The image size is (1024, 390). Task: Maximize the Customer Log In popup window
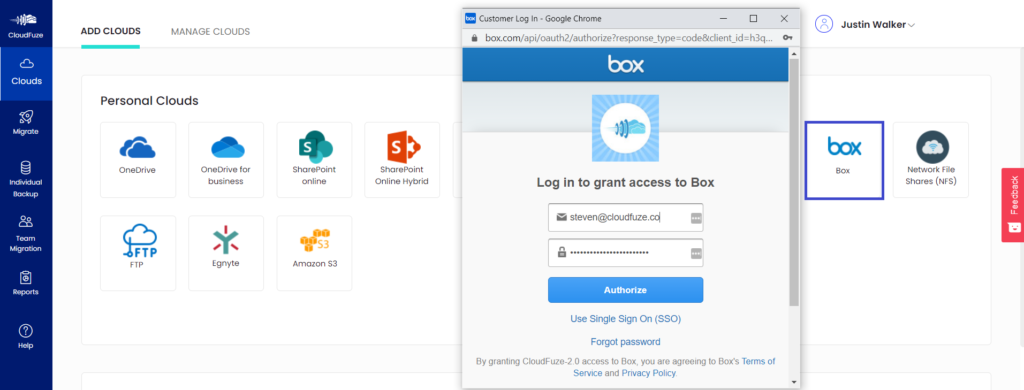(753, 18)
